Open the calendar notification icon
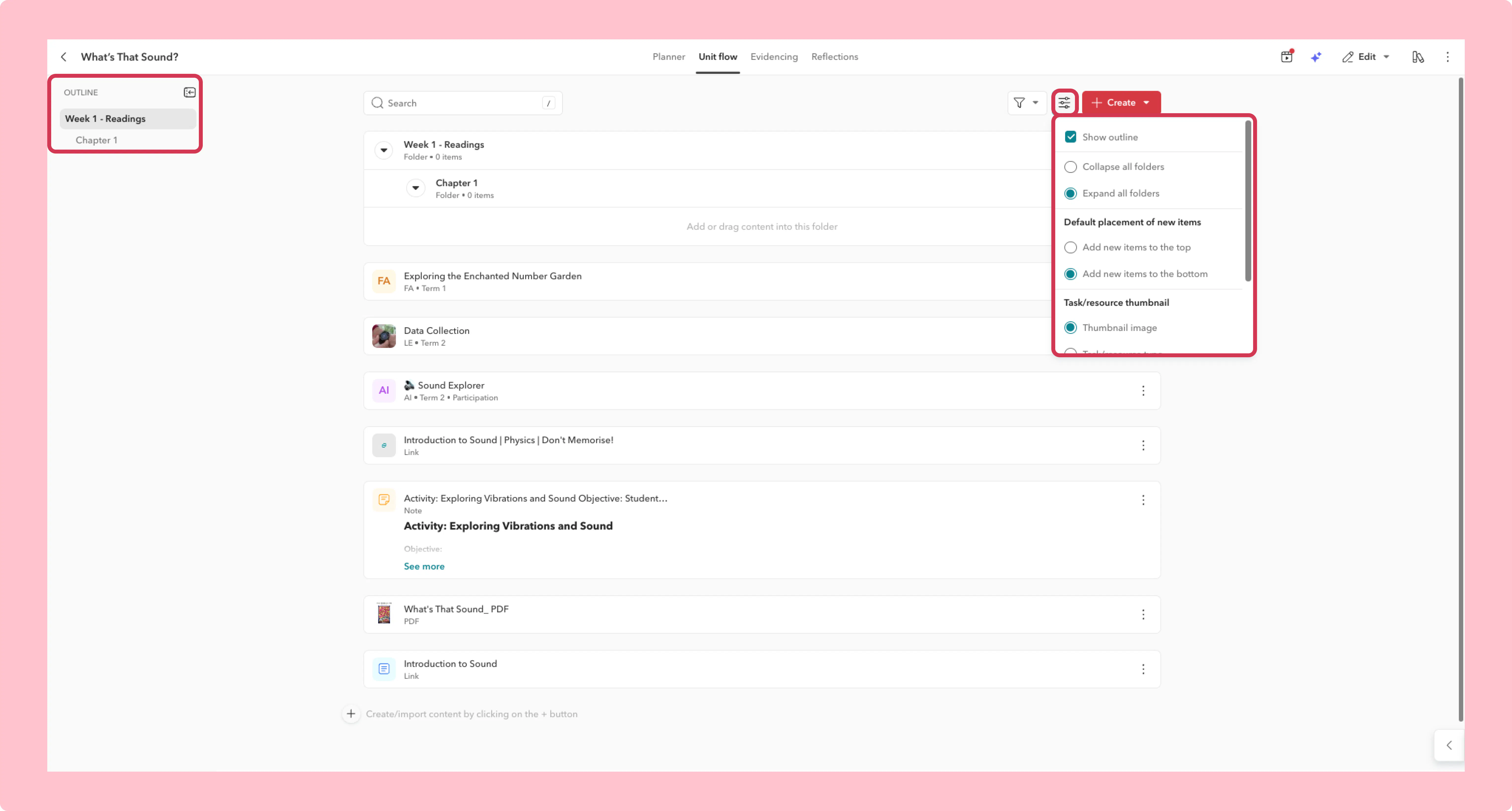The height and width of the screenshot is (811, 1512). [1287, 56]
